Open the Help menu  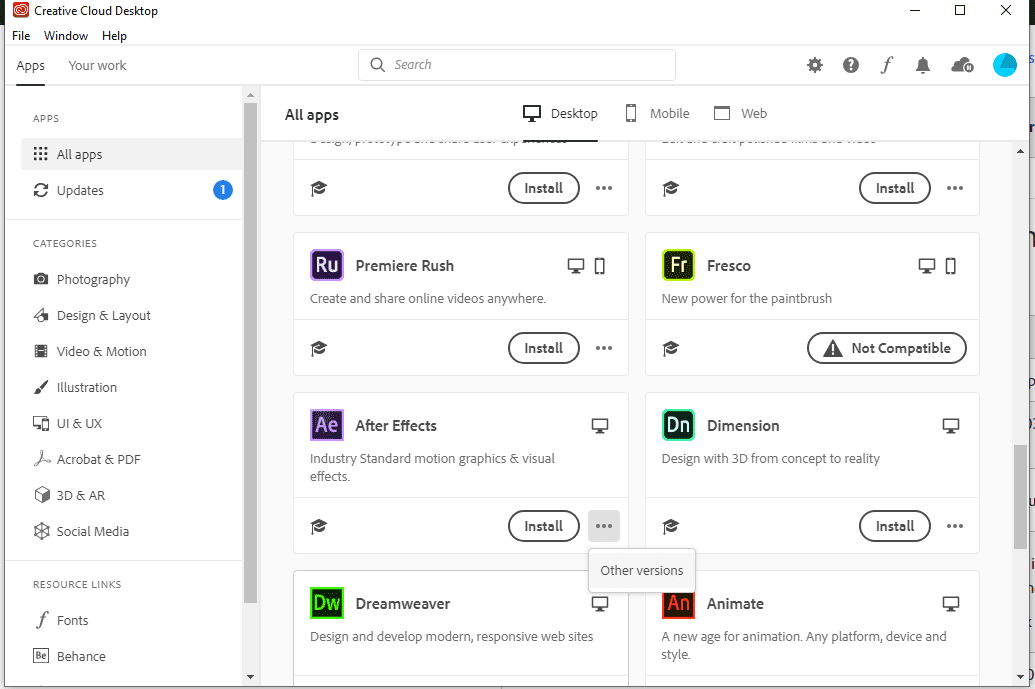114,36
